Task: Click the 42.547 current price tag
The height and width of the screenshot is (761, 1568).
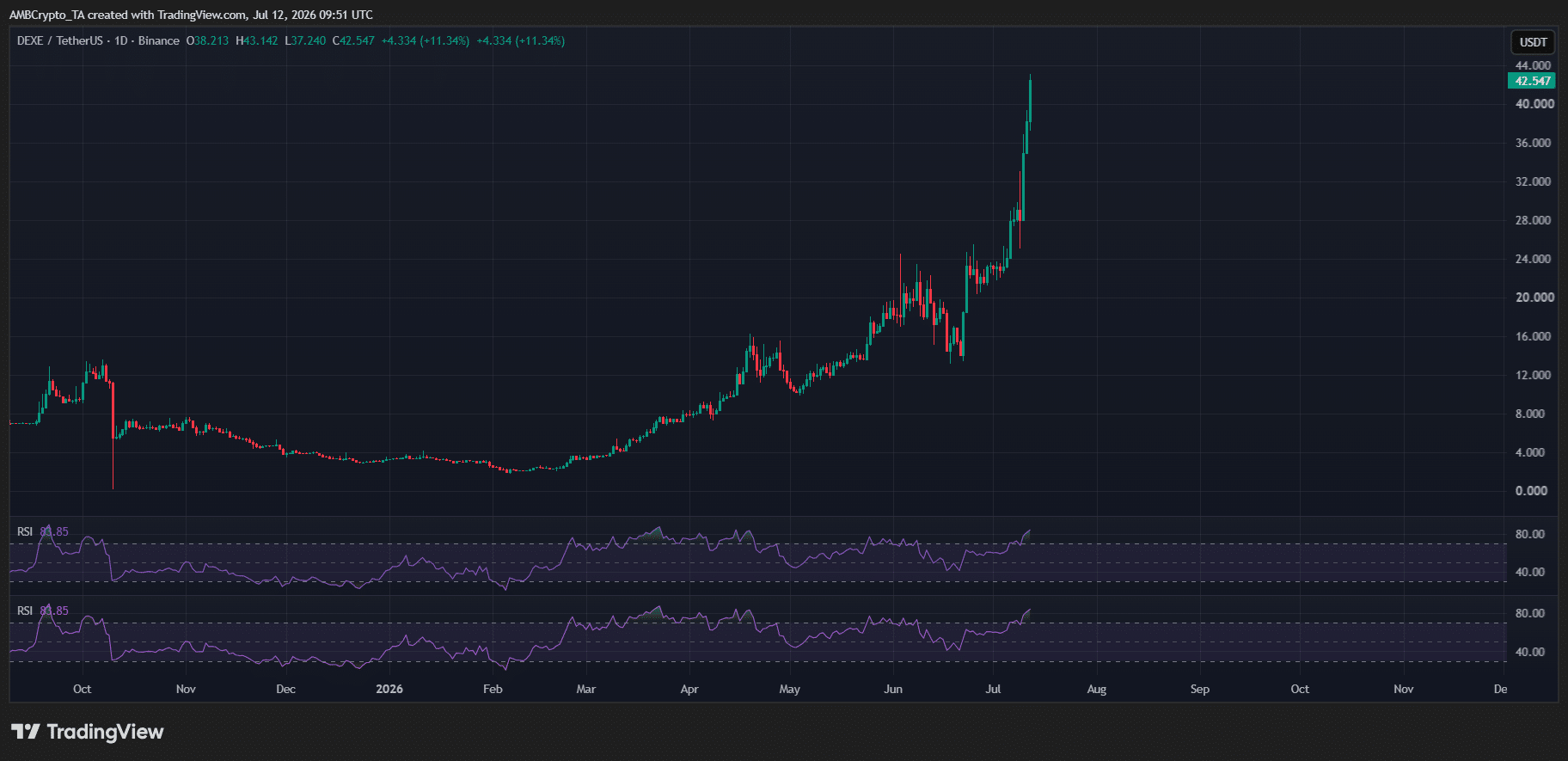Action: [x=1532, y=81]
